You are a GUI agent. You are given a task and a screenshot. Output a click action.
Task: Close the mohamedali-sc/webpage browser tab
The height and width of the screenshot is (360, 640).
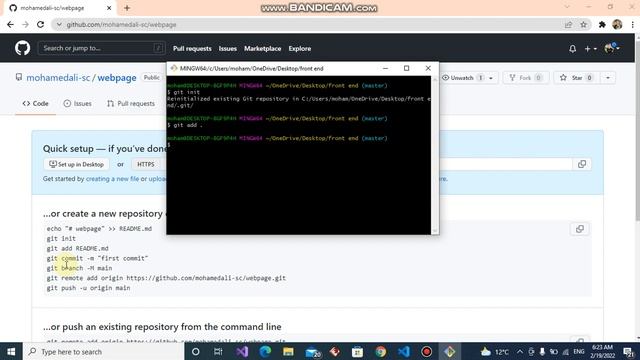coord(109,8)
